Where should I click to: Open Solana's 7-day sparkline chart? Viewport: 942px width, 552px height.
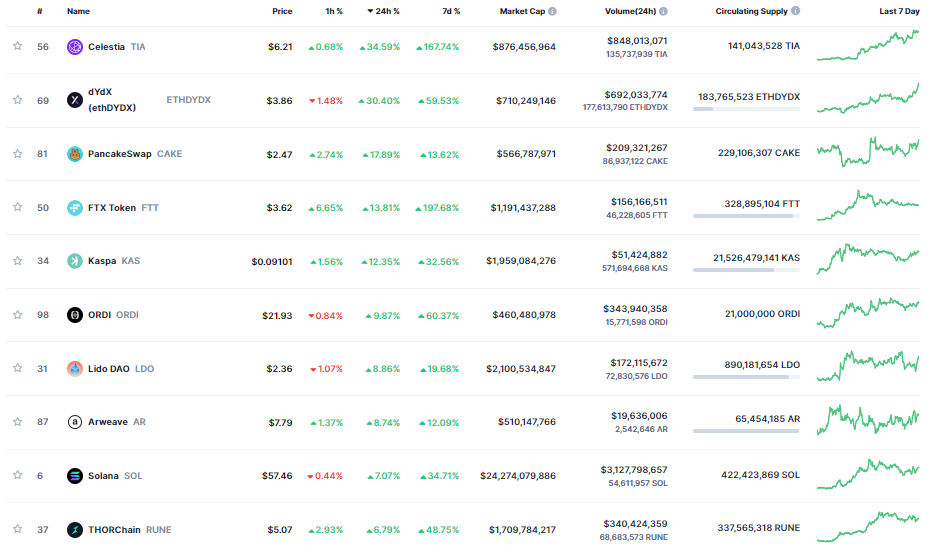coord(868,475)
